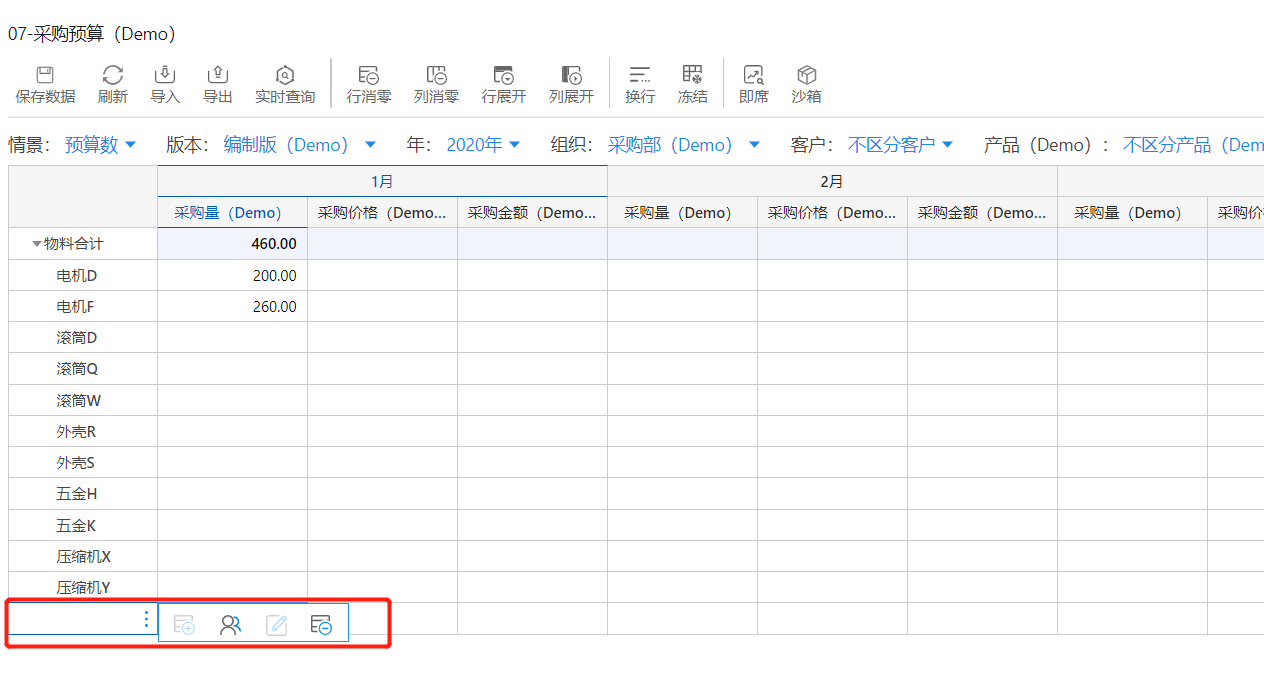The width and height of the screenshot is (1264, 677).
Task: Open 实时查询 real-time query
Action: coord(285,76)
